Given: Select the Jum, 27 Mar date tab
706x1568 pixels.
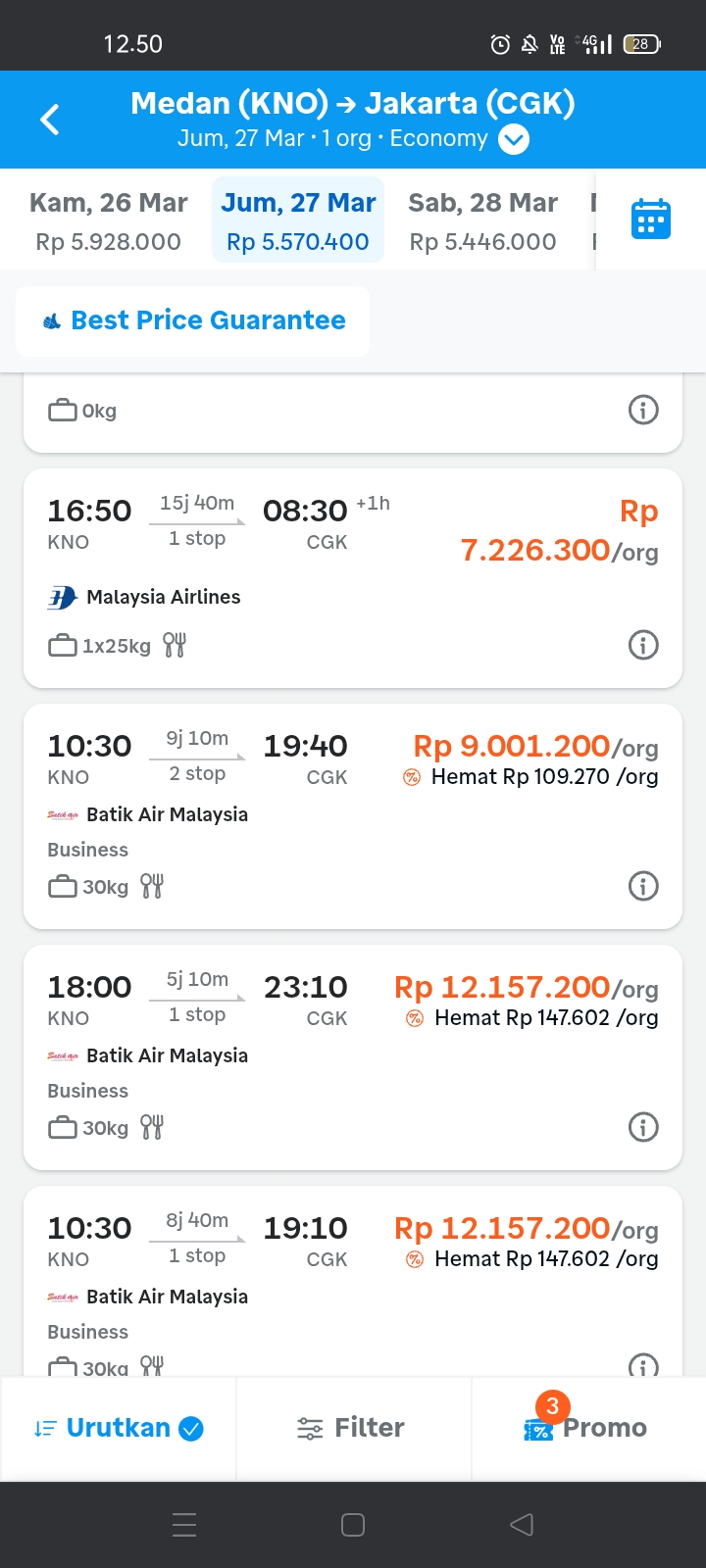Looking at the screenshot, I should click(298, 221).
